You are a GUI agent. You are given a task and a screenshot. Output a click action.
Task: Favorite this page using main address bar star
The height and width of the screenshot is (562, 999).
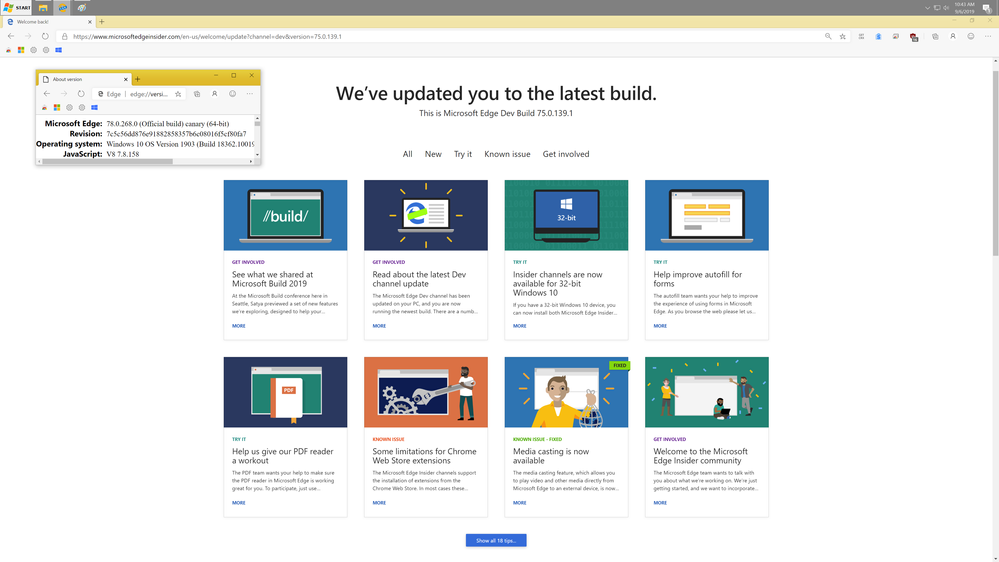(843, 36)
